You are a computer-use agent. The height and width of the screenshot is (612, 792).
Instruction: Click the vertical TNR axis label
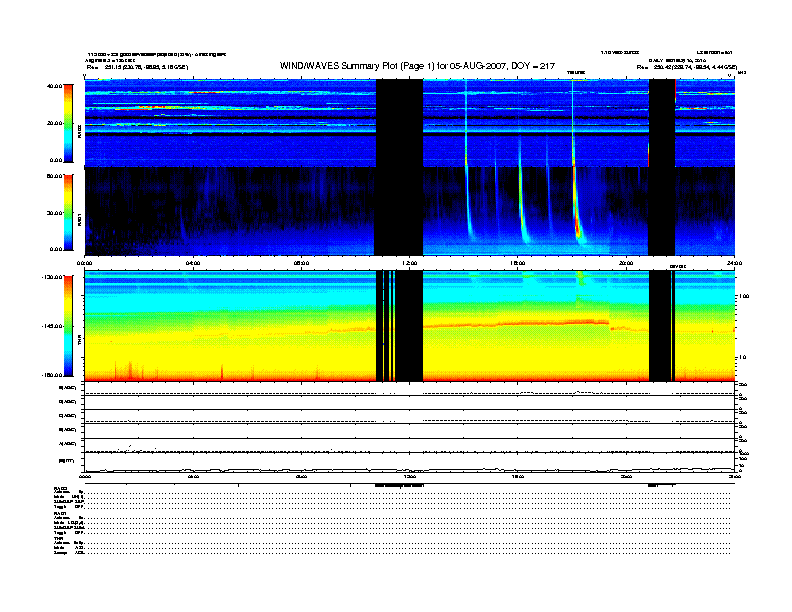point(79,342)
